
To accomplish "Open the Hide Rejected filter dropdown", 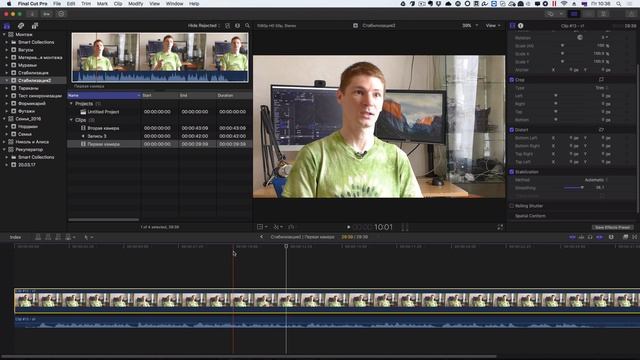I will coord(203,26).
